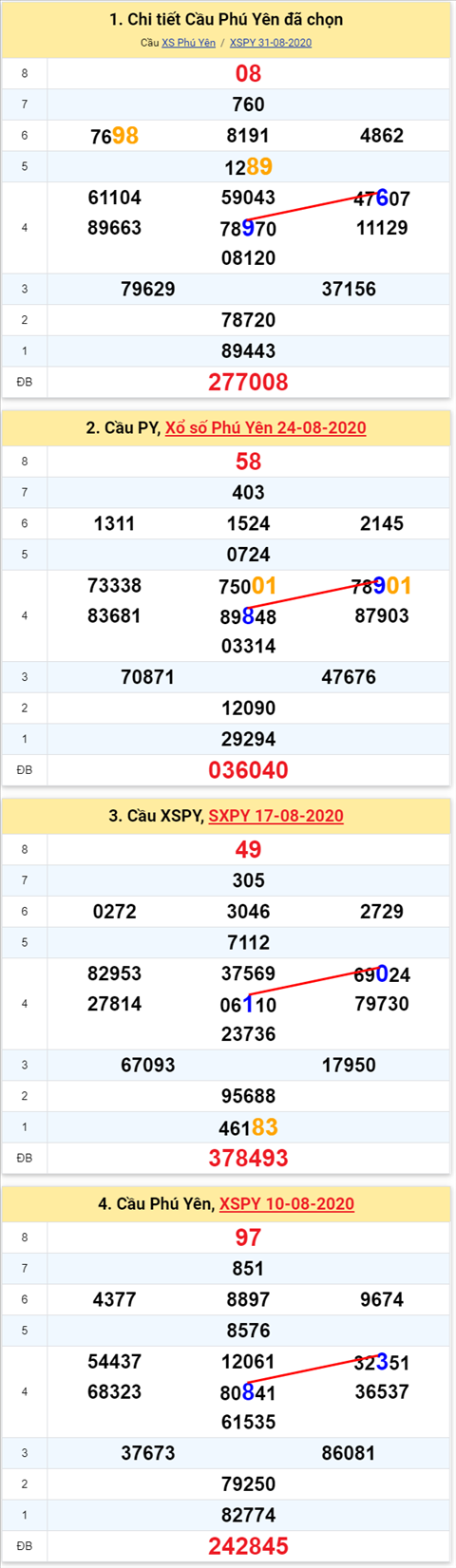Viewport: 456px width, 1568px height.
Task: Click the prize-2 number 78720
Action: point(248,320)
